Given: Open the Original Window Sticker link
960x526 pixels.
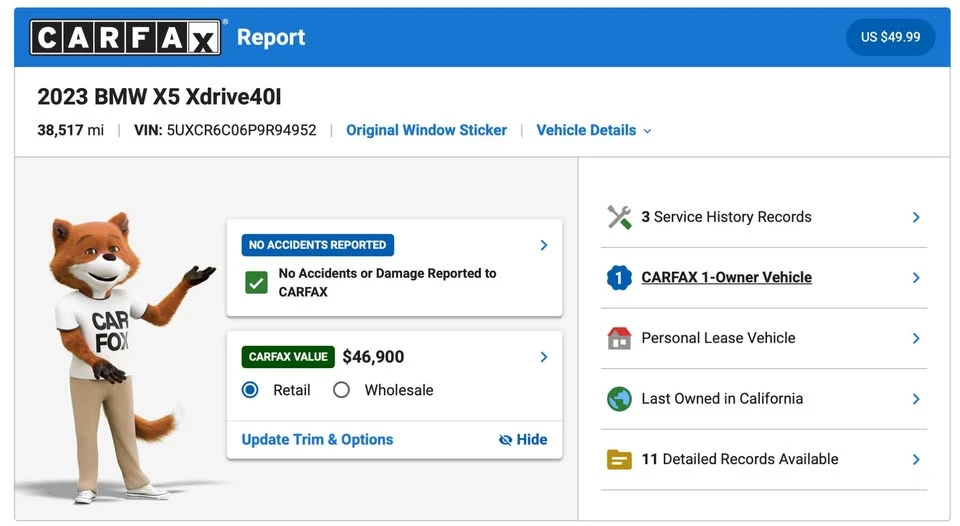Looking at the screenshot, I should click(426, 130).
